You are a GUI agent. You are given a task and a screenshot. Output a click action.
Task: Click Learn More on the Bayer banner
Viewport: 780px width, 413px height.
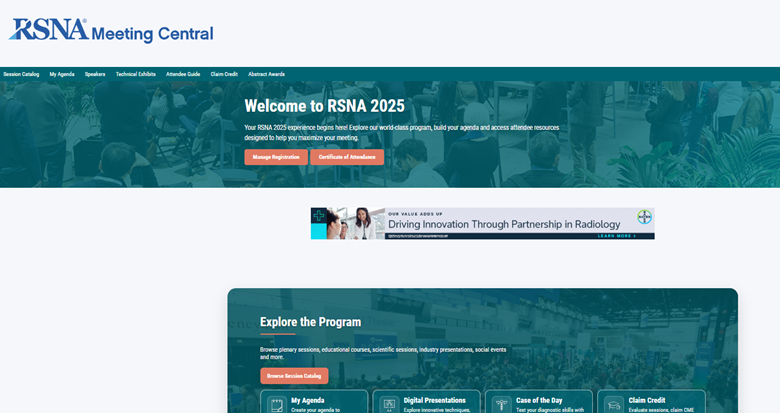coord(616,236)
